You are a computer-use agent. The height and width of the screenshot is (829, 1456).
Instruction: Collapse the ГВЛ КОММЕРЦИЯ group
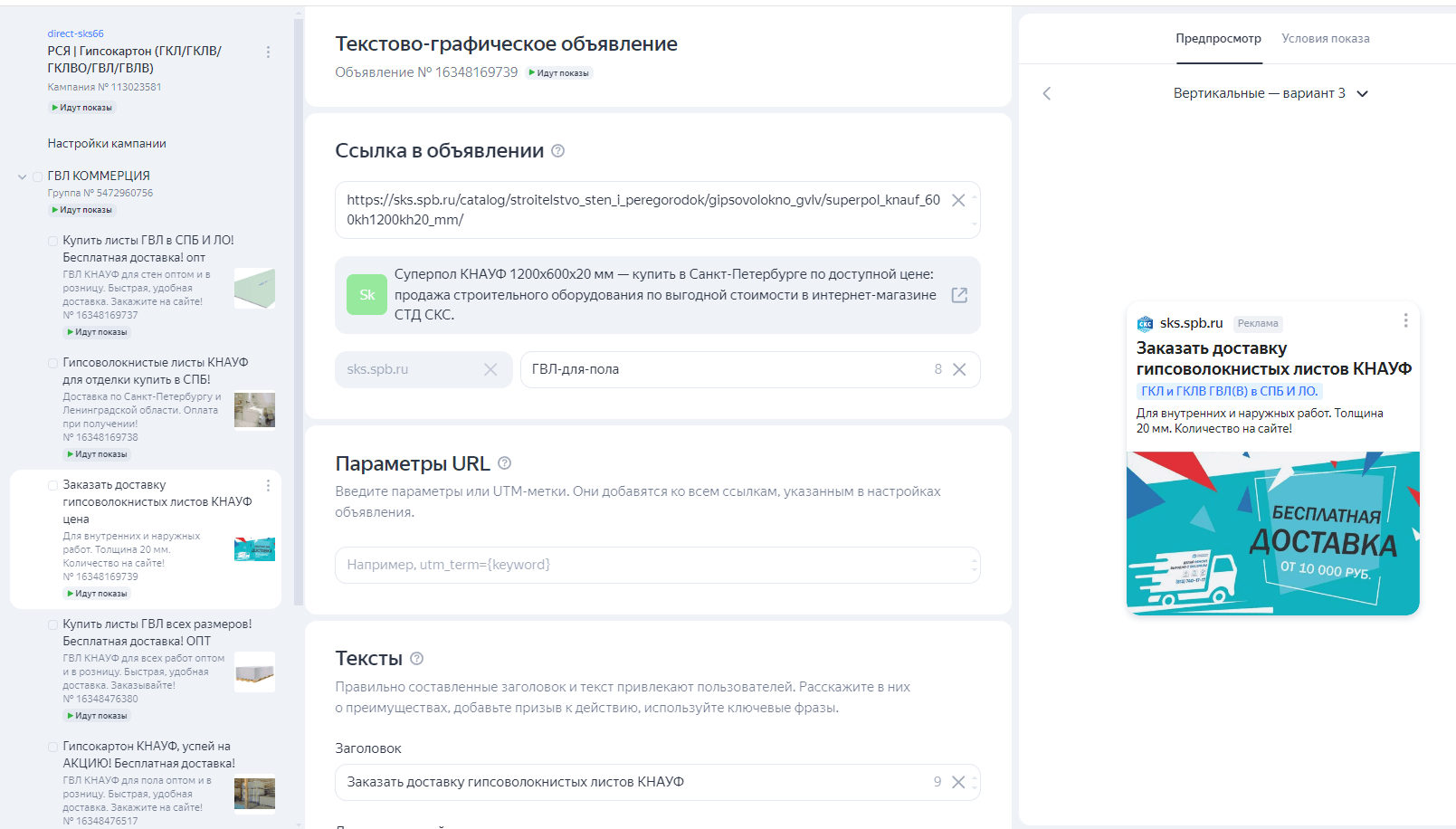pyautogui.click(x=23, y=176)
